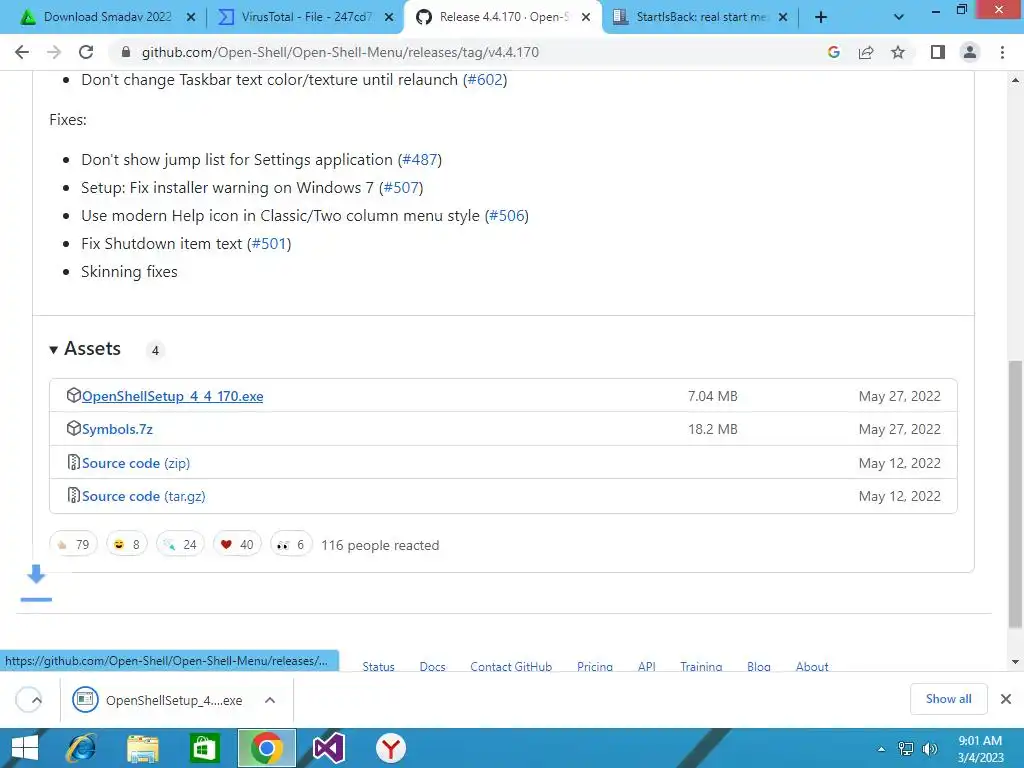1024x768 pixels.
Task: Collapse the Assets section
Action: coord(85,349)
